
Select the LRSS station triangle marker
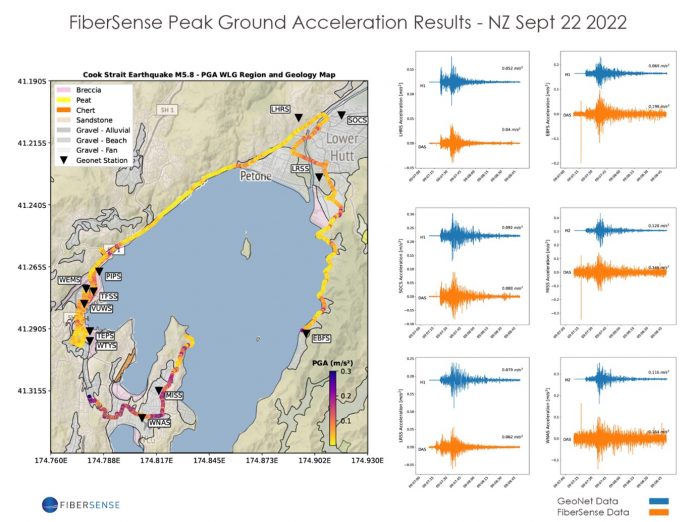[319, 177]
